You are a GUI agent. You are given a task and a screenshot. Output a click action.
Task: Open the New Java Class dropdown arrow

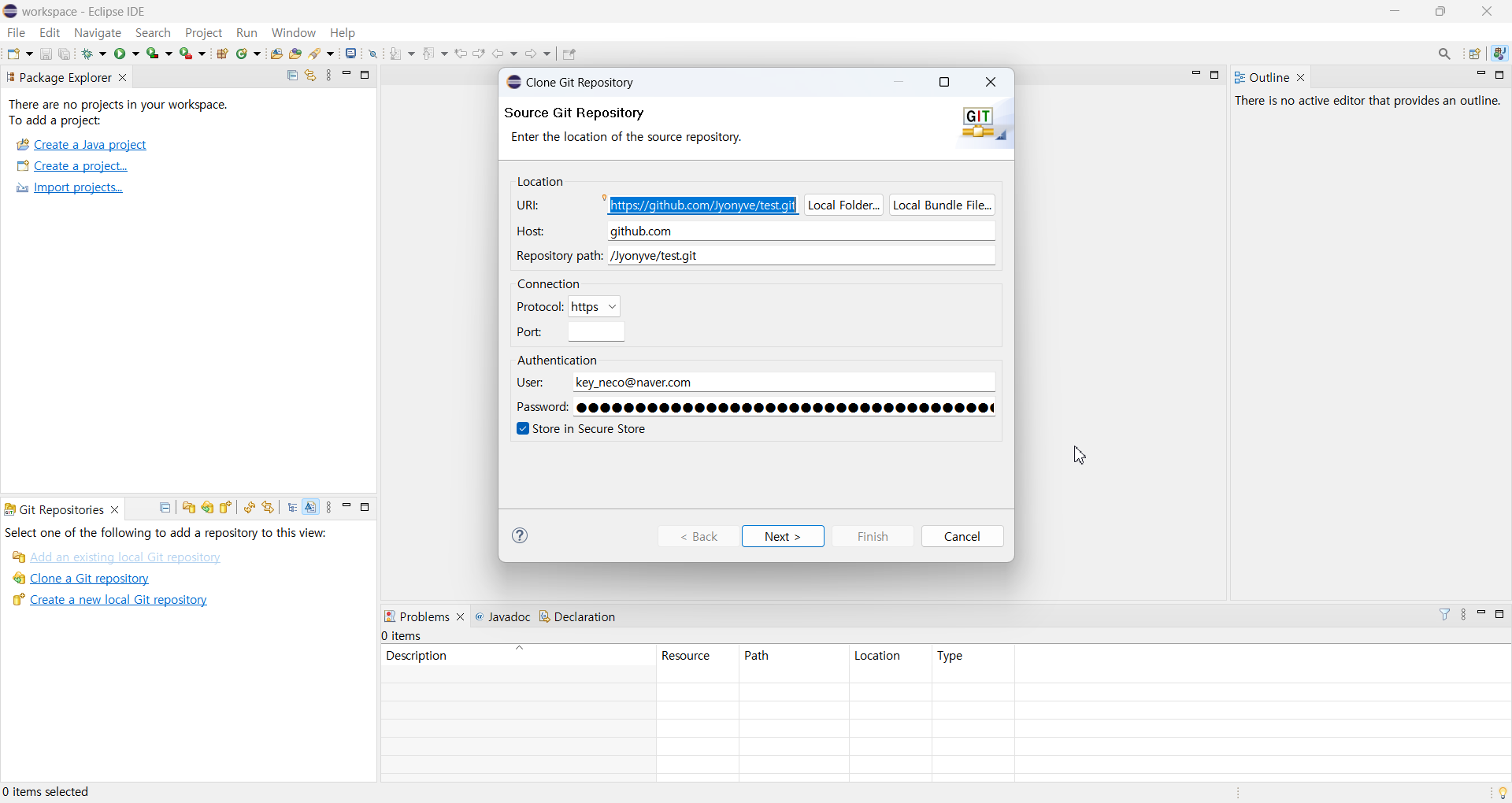[258, 54]
